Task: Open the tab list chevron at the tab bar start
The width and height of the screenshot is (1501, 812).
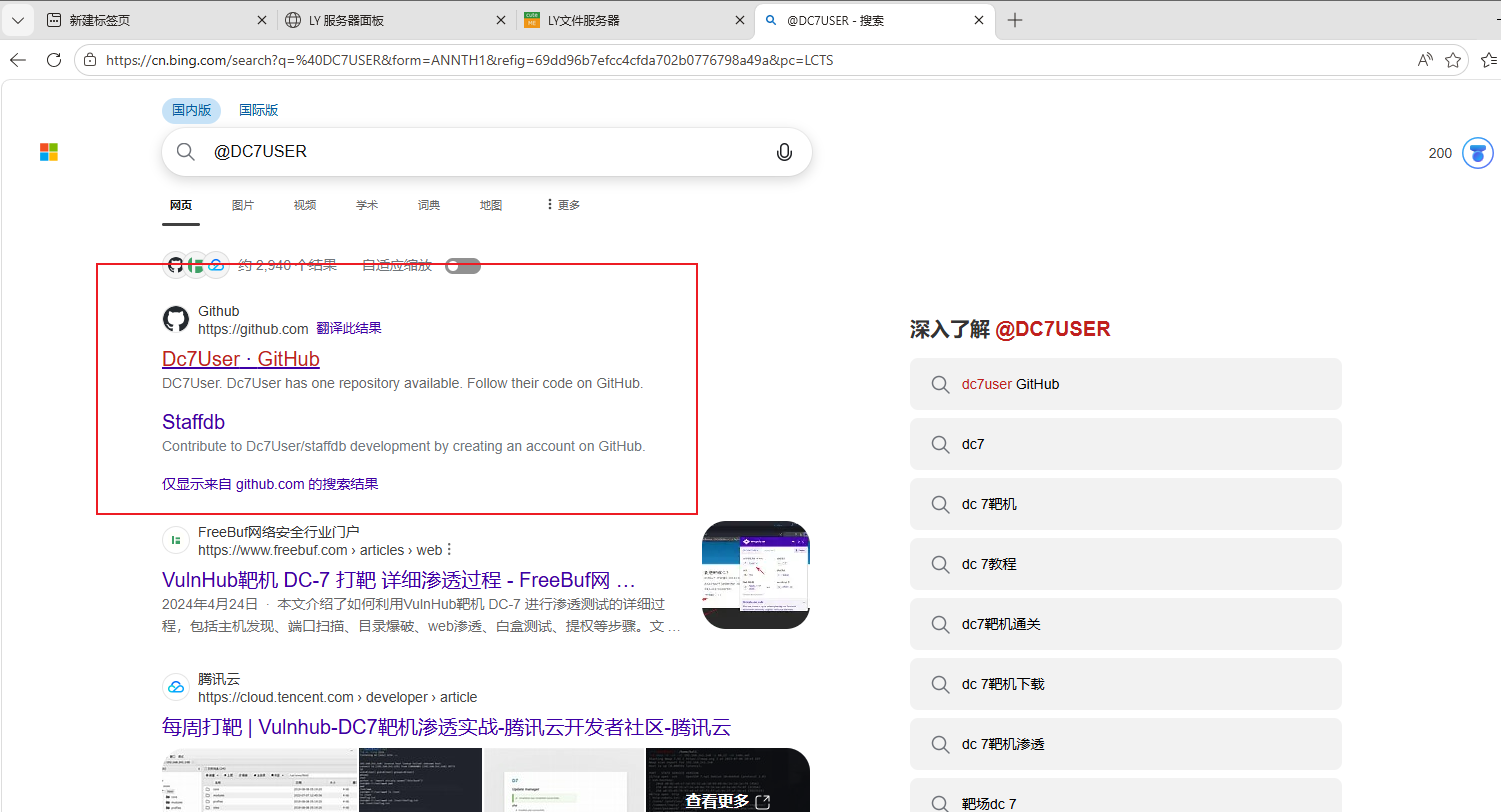Action: pyautogui.click(x=18, y=20)
